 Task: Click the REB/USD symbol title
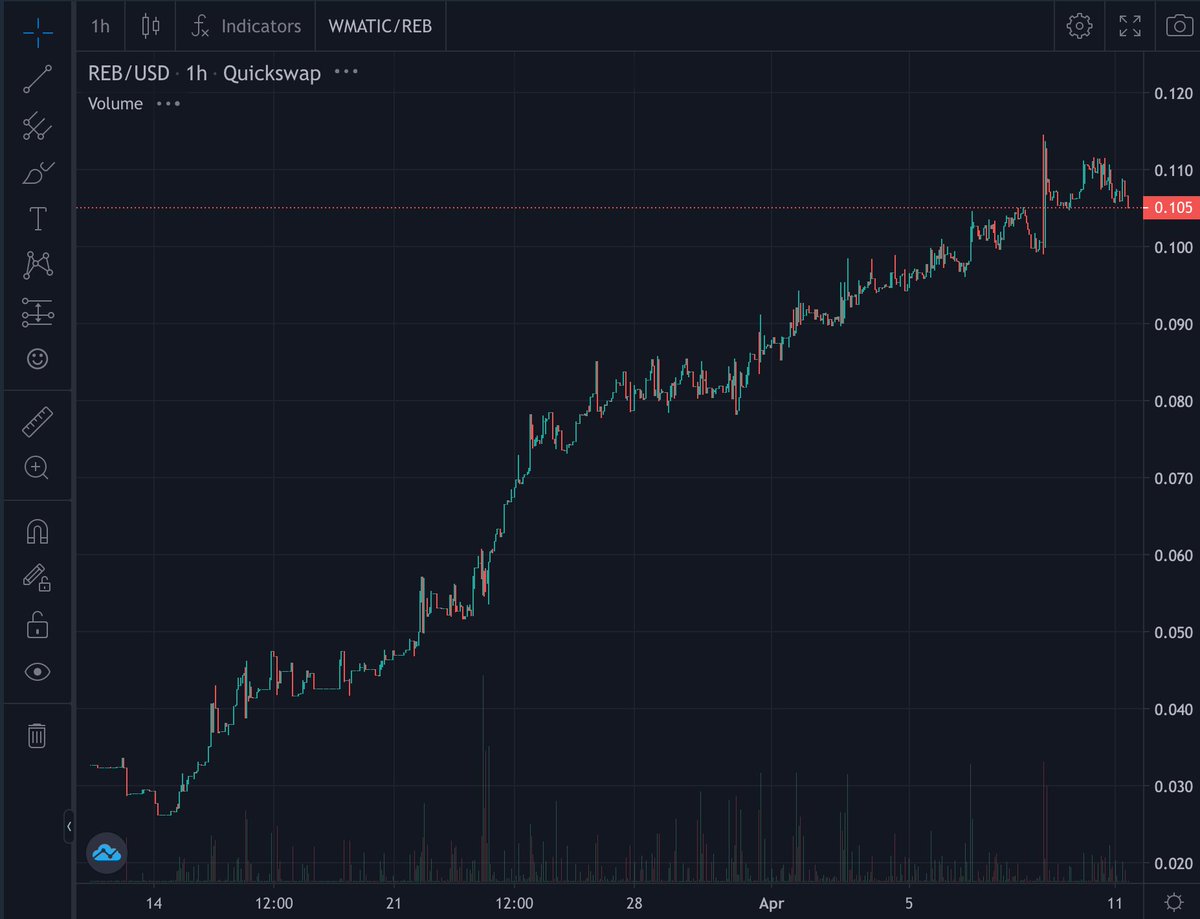[x=128, y=74]
